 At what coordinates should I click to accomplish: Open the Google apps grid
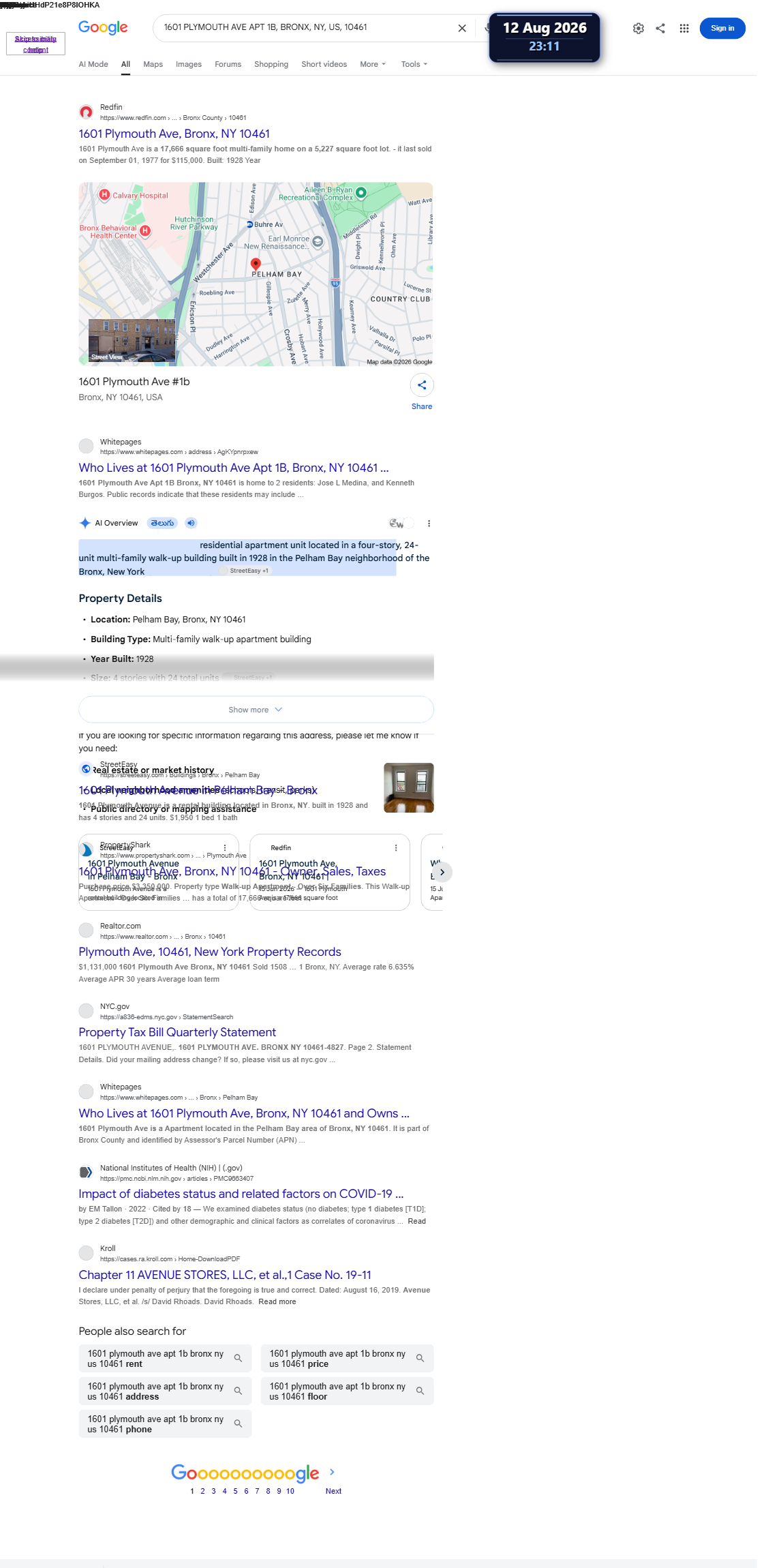684,28
